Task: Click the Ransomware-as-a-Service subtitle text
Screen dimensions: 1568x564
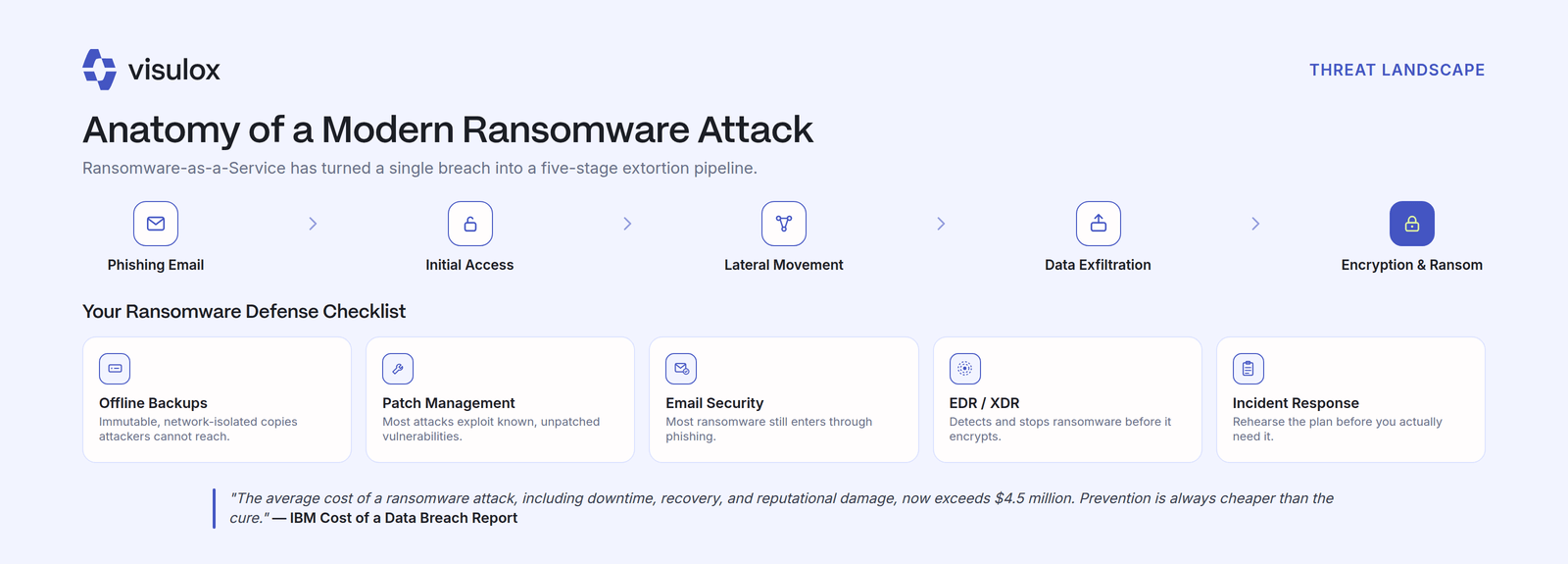Action: point(419,168)
